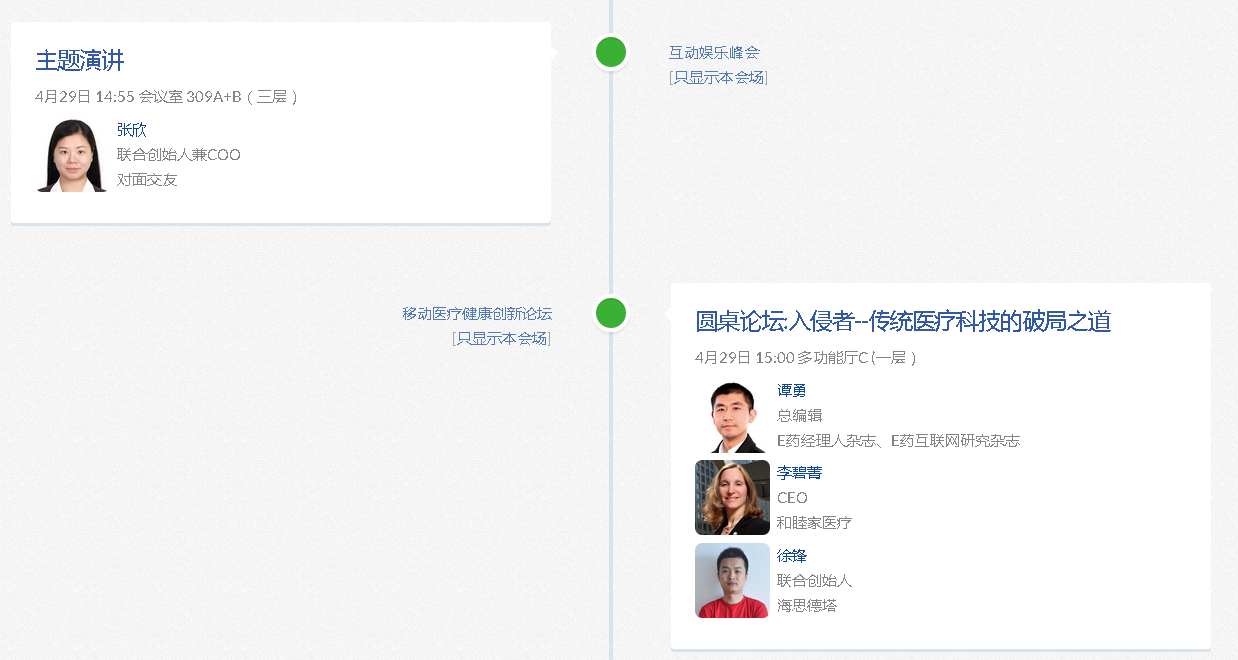Open the 主题演讲 session title
The width and height of the screenshot is (1238, 660).
click(80, 60)
